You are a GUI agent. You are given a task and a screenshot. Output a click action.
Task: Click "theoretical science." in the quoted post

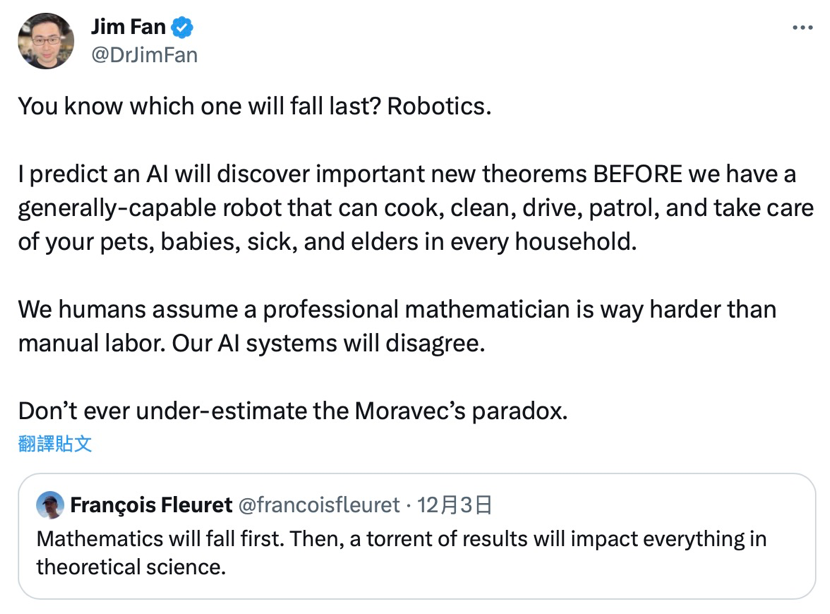(x=130, y=567)
